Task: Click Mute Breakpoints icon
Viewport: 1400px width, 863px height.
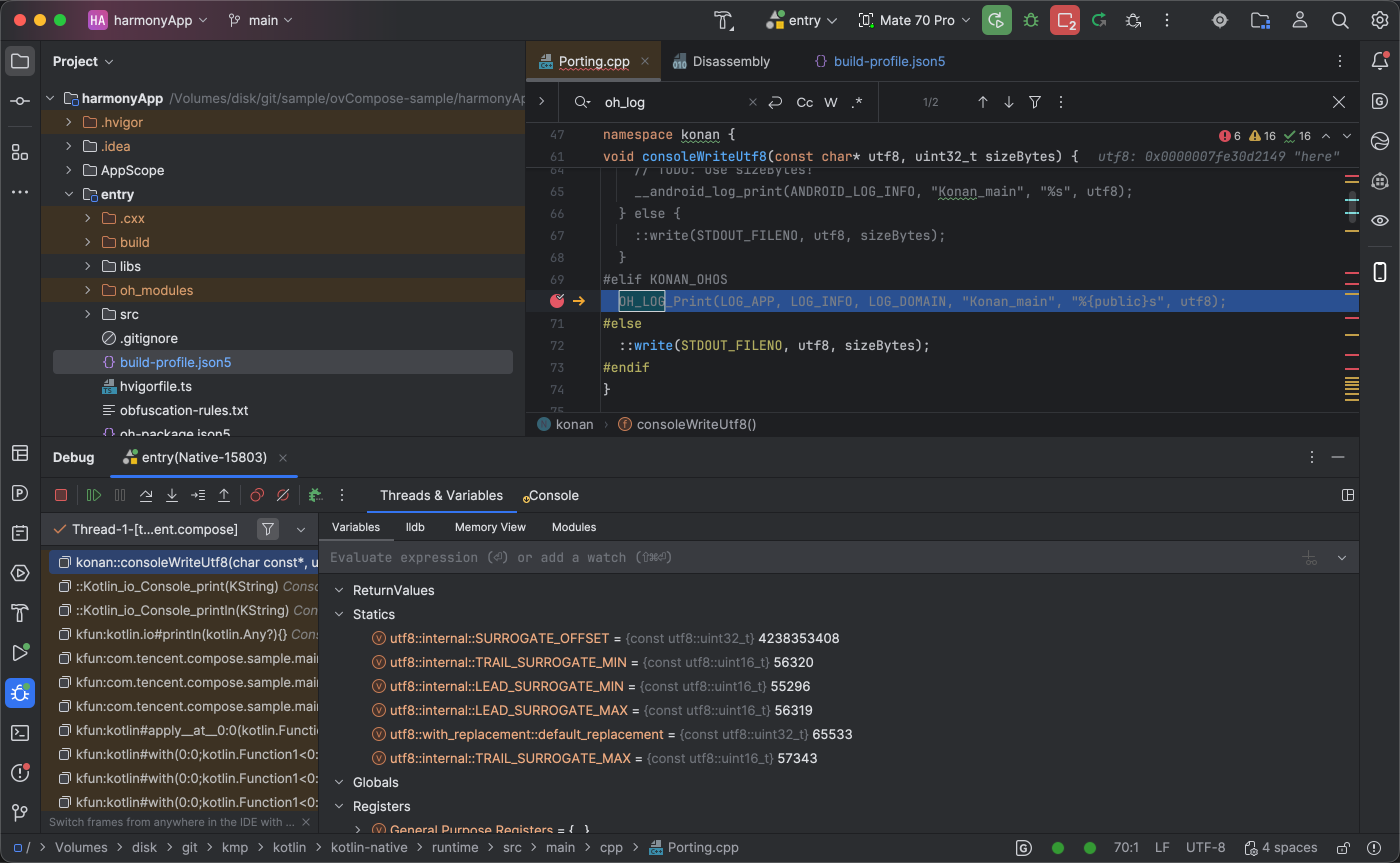Action: [282, 495]
